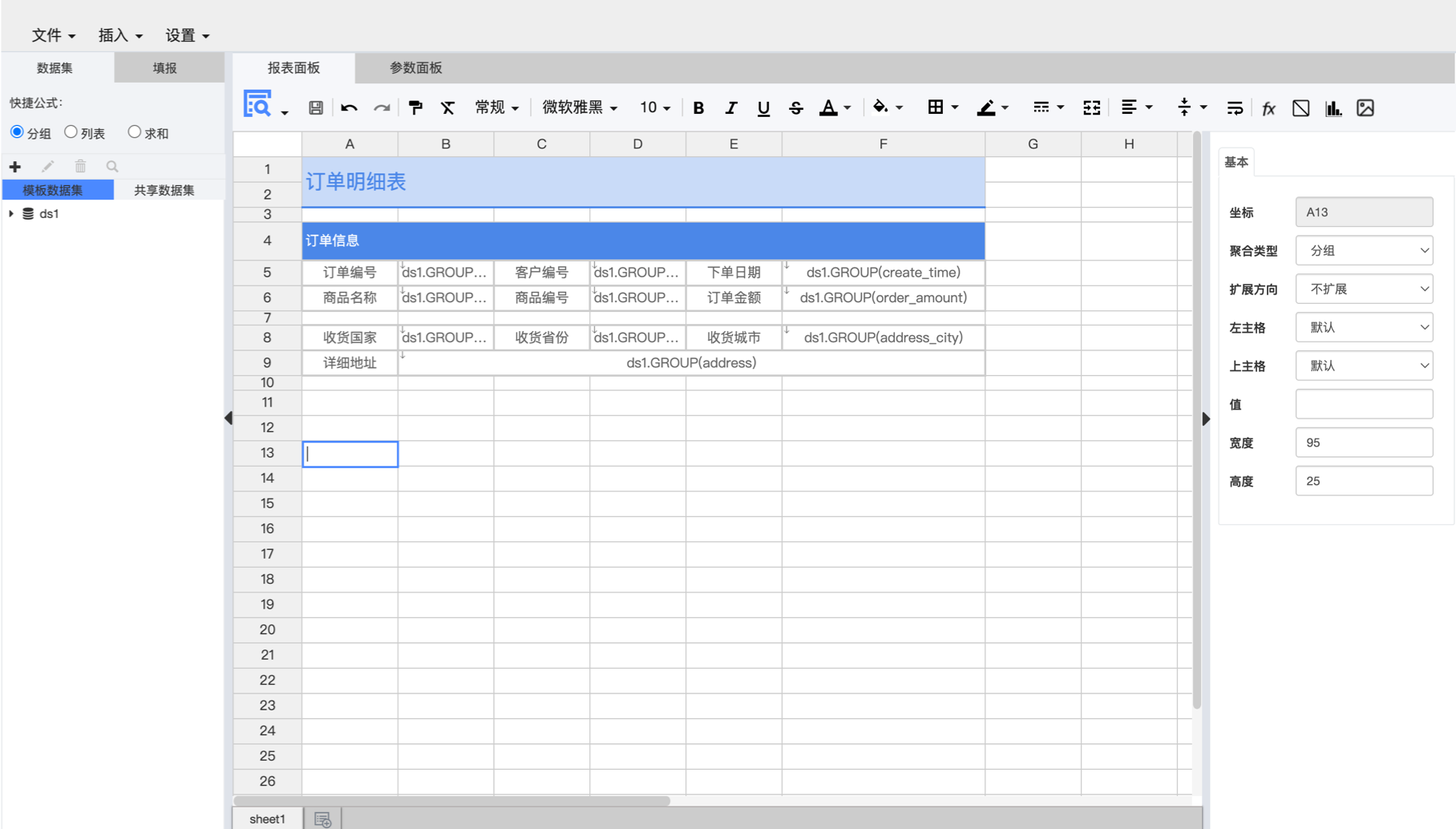Open the font size 10 dropdown
Screen dimensions: 1456x829
655,107
